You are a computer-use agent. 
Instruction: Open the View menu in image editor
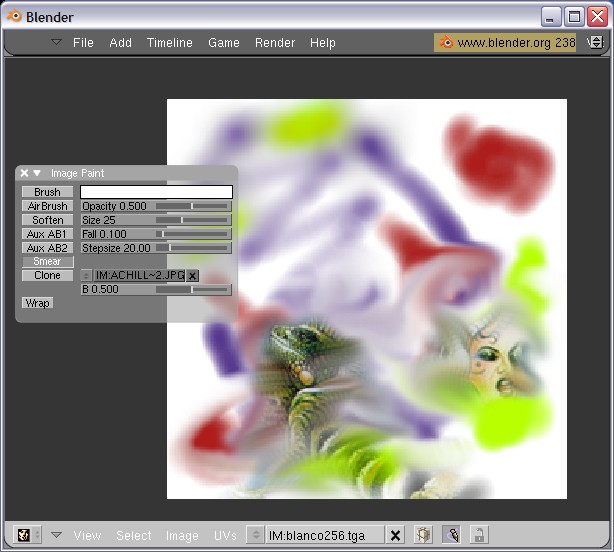87,535
